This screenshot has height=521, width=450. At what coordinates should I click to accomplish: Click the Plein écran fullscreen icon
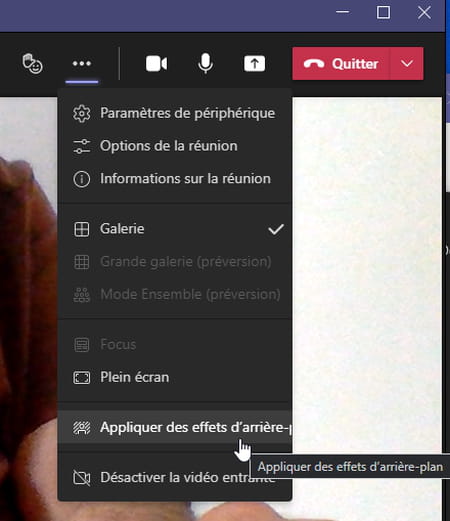point(82,378)
